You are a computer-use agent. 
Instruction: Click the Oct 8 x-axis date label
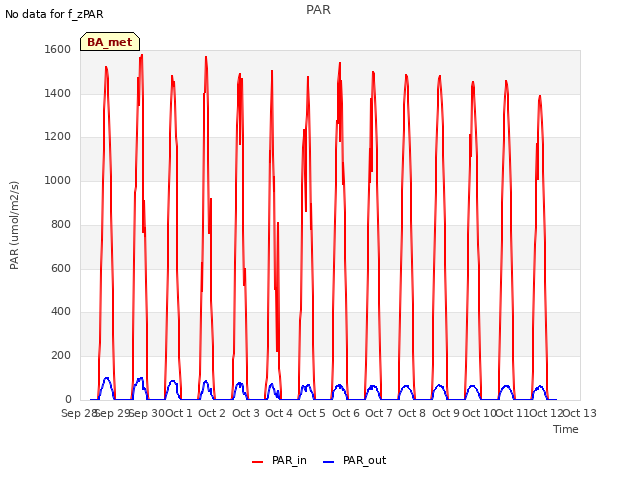click(x=412, y=413)
